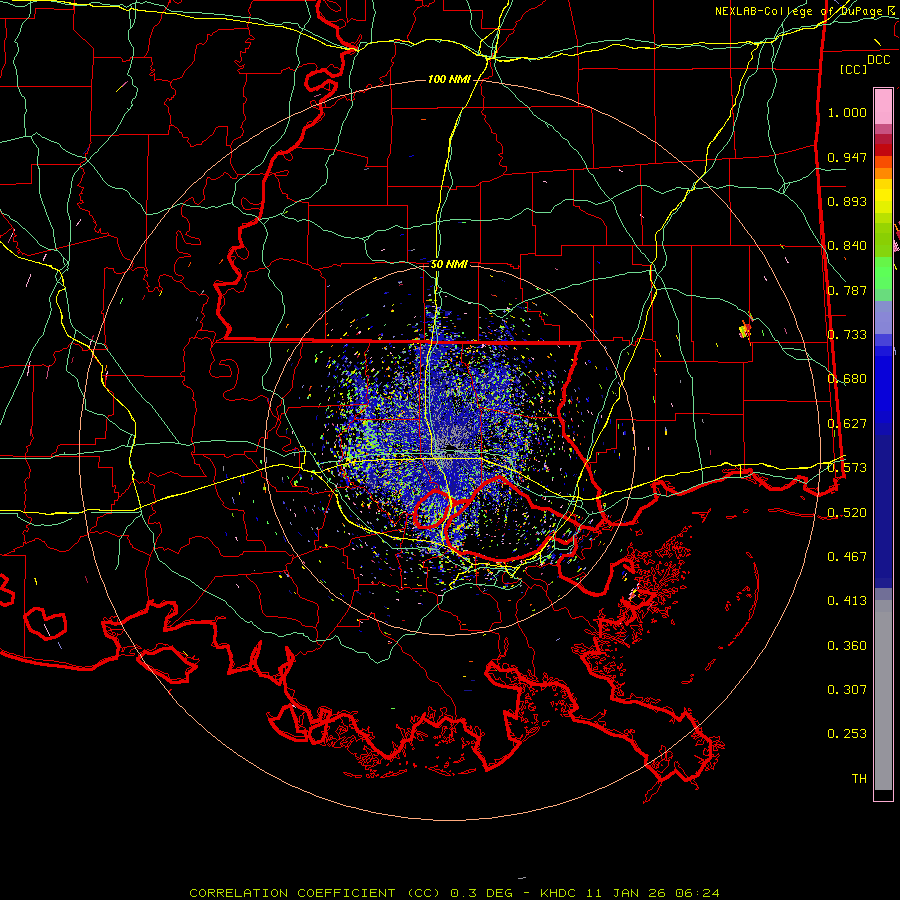
Task: Click the [CC] legend title
Action: 854,69
